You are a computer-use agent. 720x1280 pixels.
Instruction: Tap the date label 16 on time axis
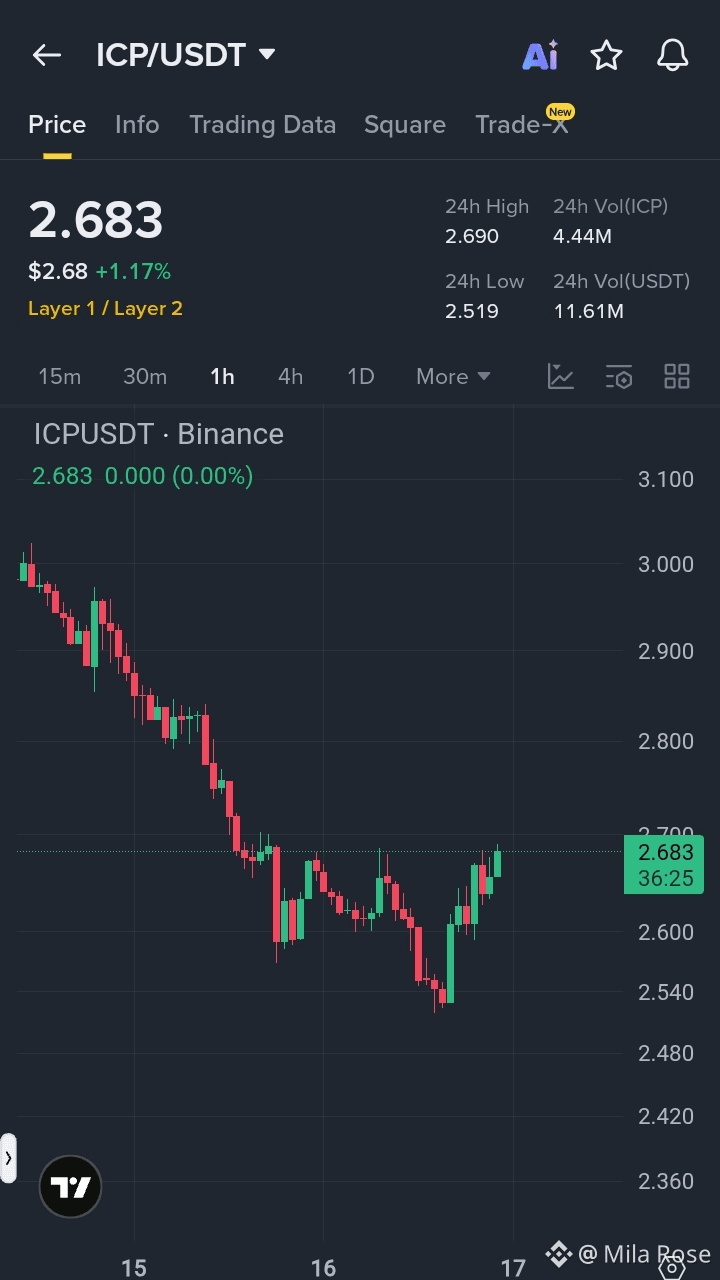click(323, 1268)
